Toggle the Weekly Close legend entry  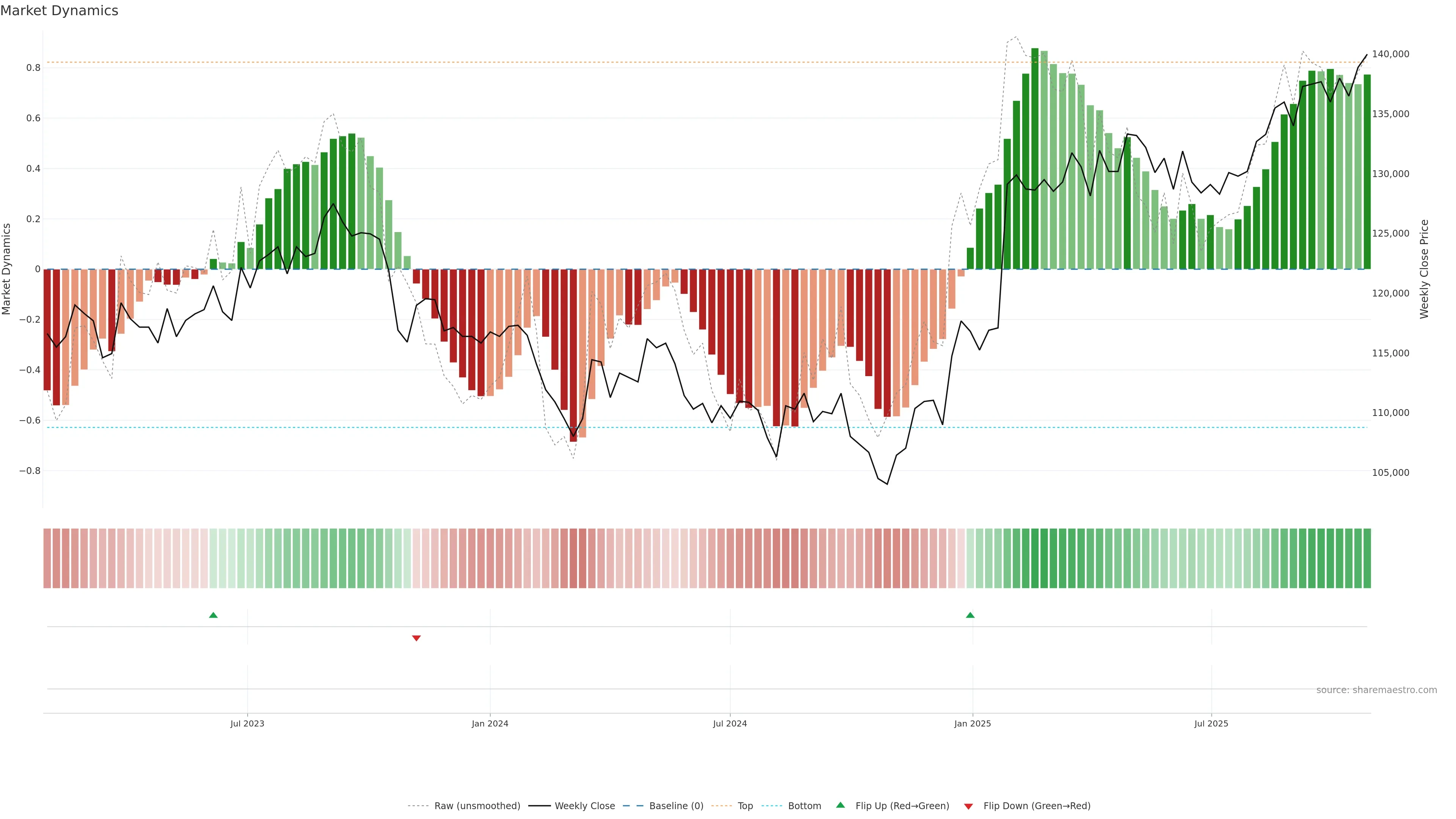(584, 805)
